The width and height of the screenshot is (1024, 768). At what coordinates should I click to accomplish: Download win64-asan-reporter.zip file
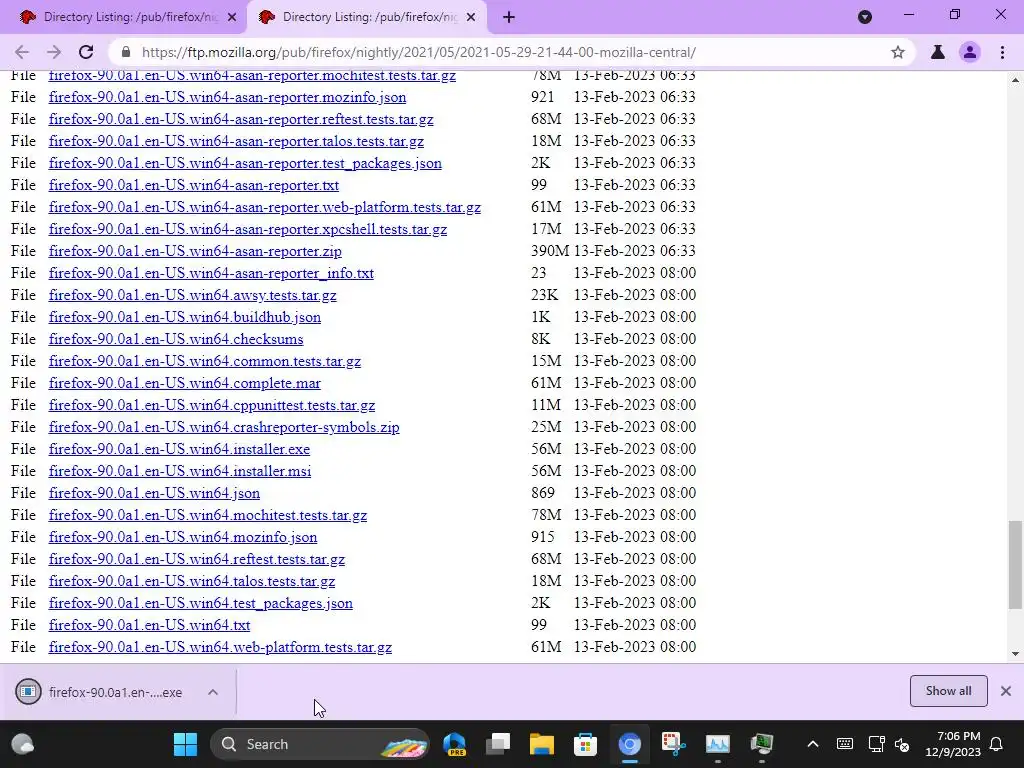click(195, 251)
